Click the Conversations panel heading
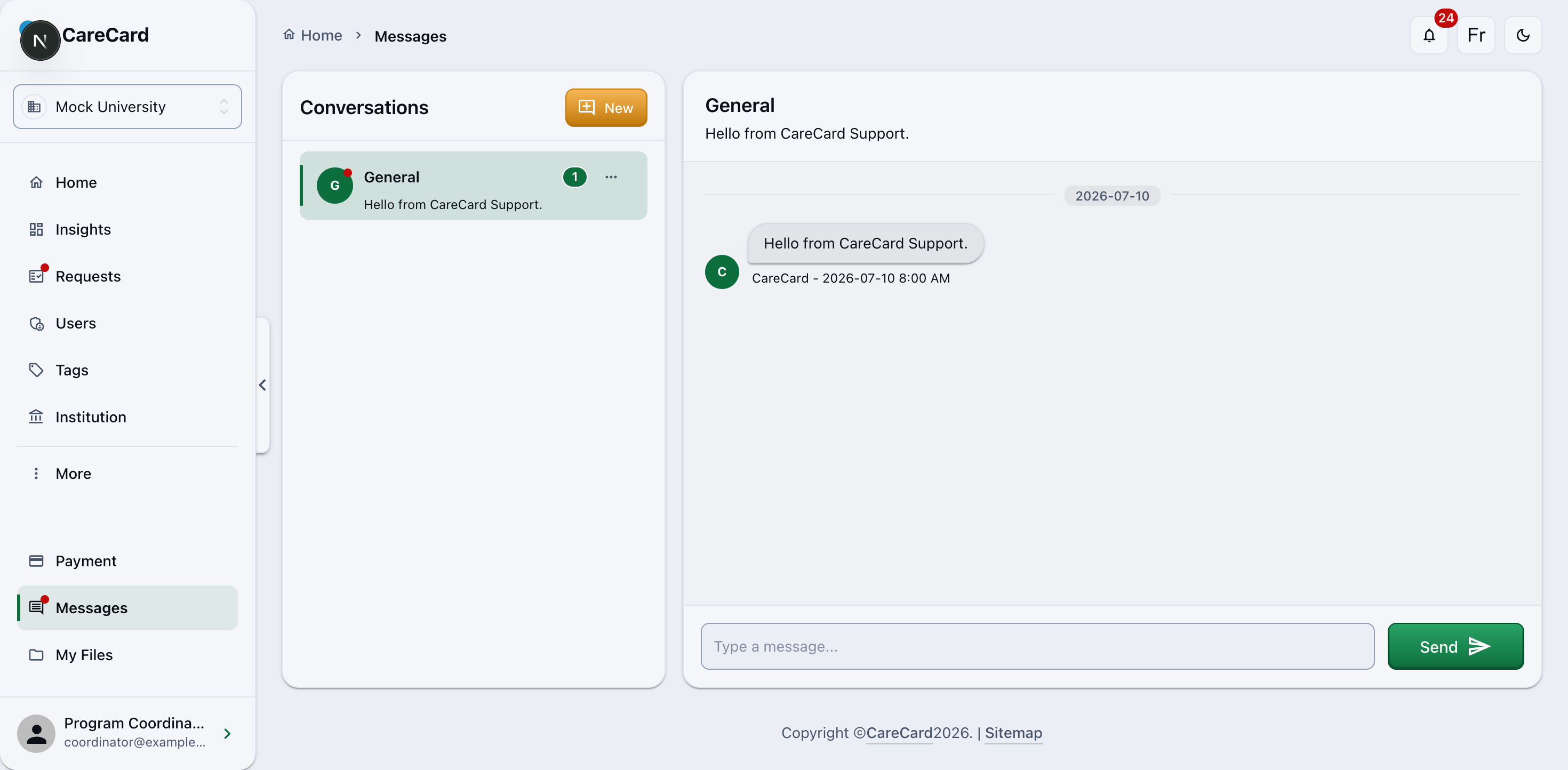The image size is (1568, 770). [x=364, y=108]
